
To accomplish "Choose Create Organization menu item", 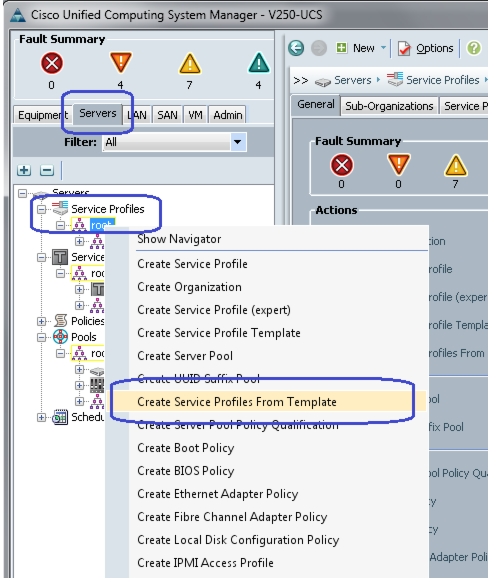I will (189, 287).
